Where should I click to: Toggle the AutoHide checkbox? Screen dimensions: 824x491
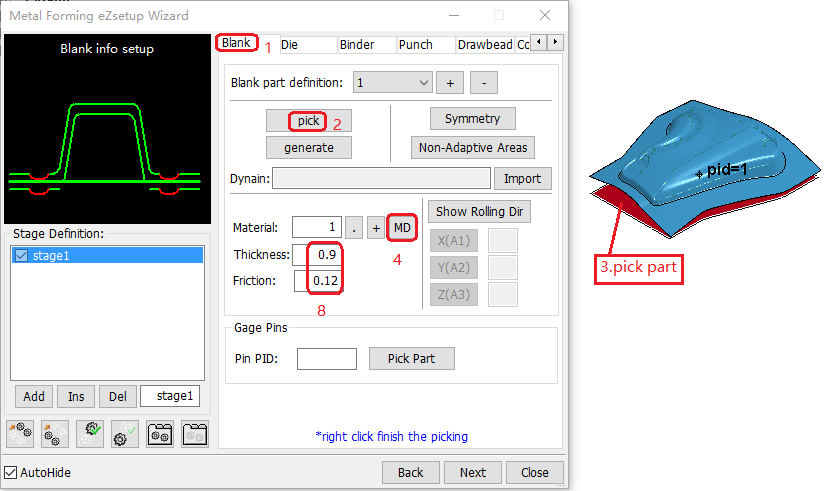[11, 473]
